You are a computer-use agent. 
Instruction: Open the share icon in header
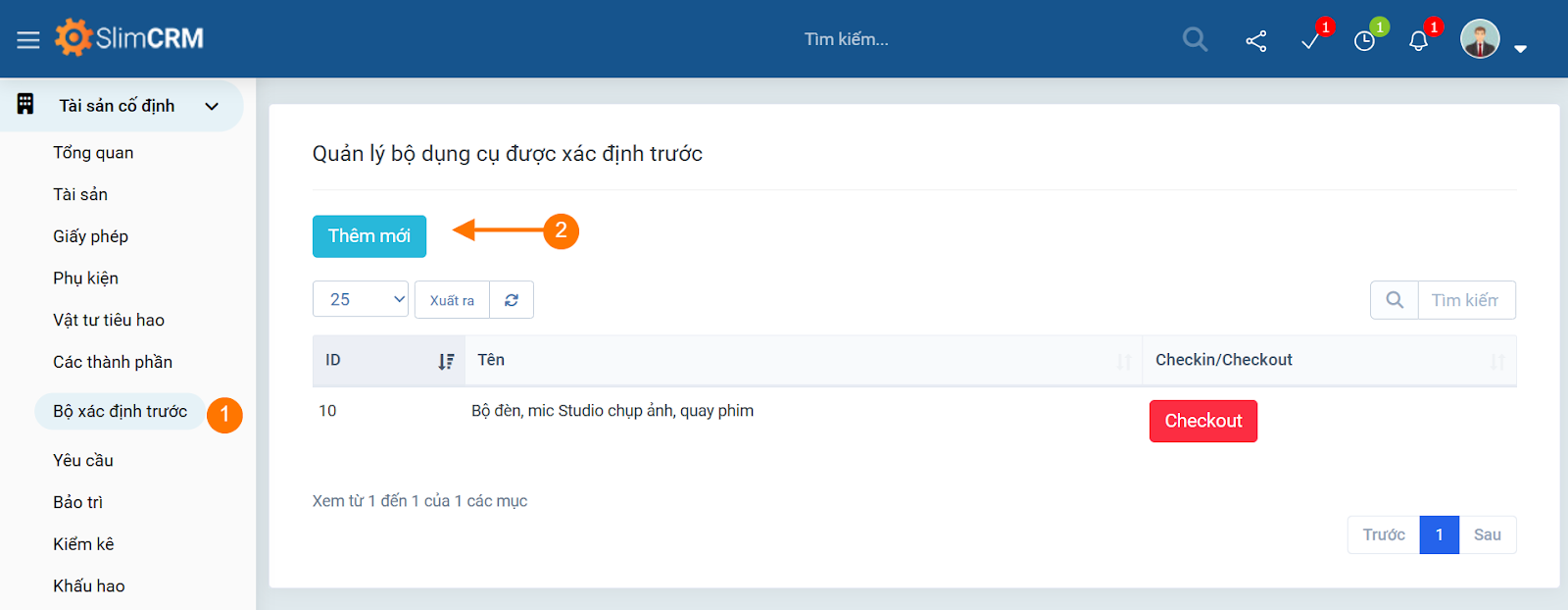[1255, 40]
